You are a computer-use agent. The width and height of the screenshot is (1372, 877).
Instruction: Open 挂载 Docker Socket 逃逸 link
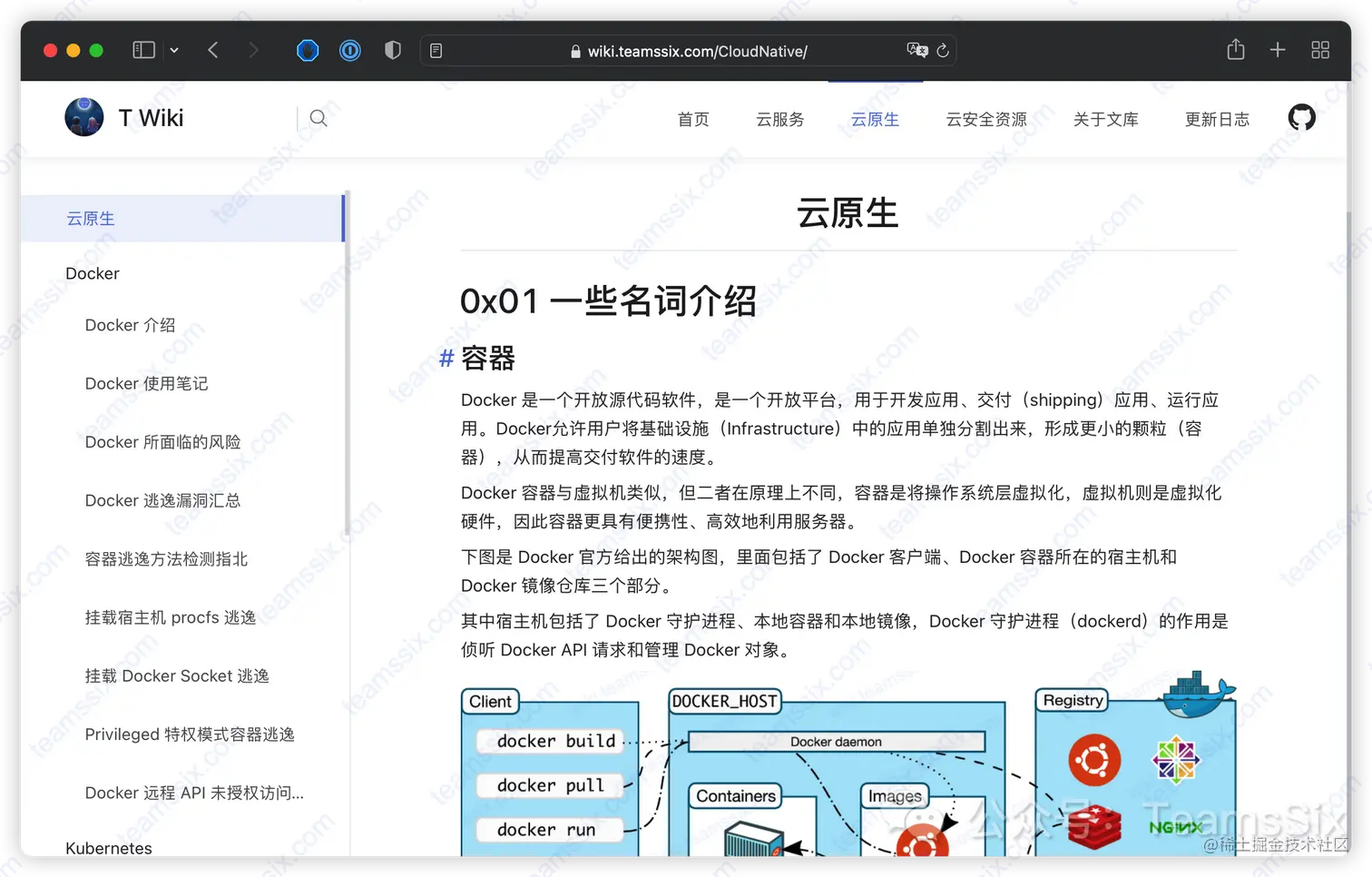click(177, 675)
